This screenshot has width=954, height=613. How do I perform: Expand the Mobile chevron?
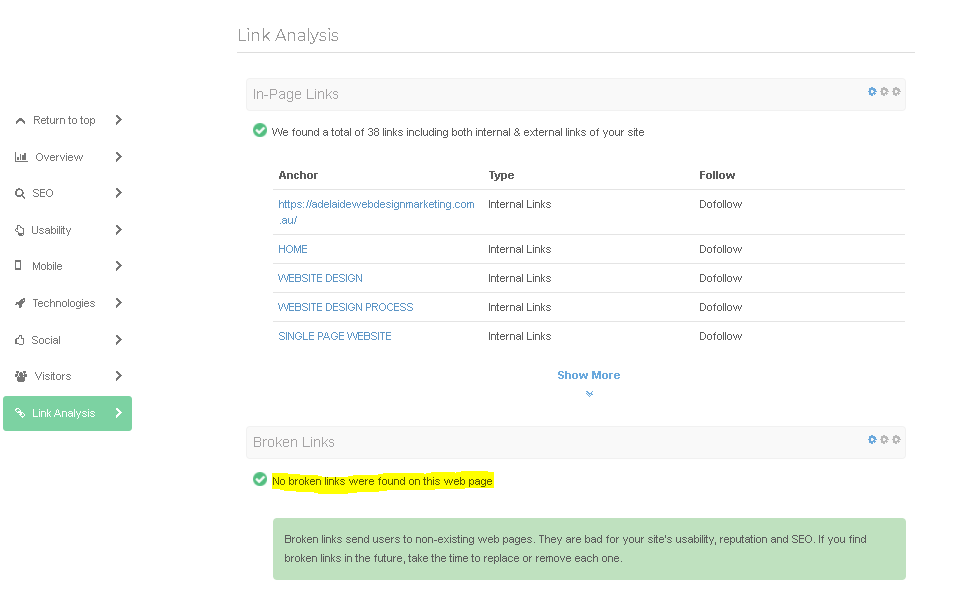pyautogui.click(x=119, y=266)
